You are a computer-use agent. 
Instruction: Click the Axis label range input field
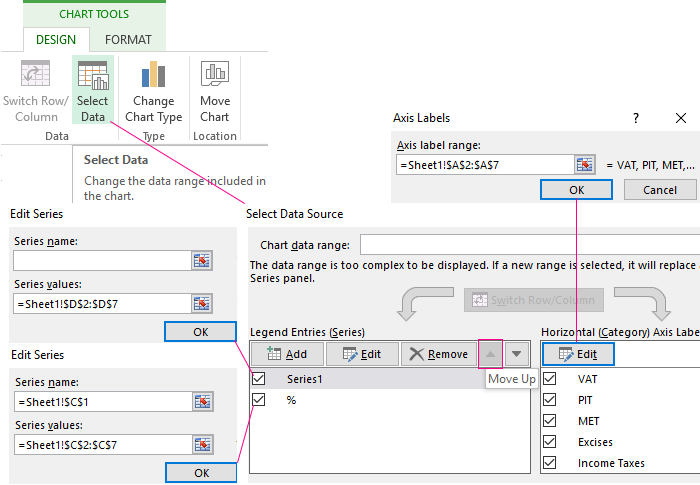[485, 165]
